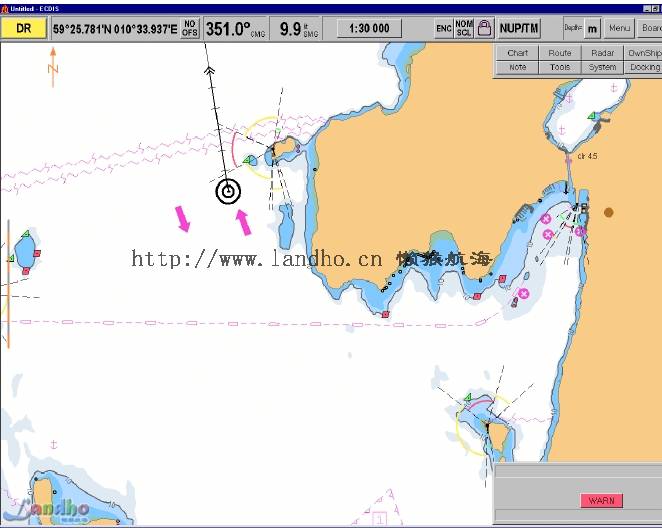The width and height of the screenshot is (662, 528).
Task: Click the 9.9 kt SMG speed readout
Action: click(x=298, y=29)
